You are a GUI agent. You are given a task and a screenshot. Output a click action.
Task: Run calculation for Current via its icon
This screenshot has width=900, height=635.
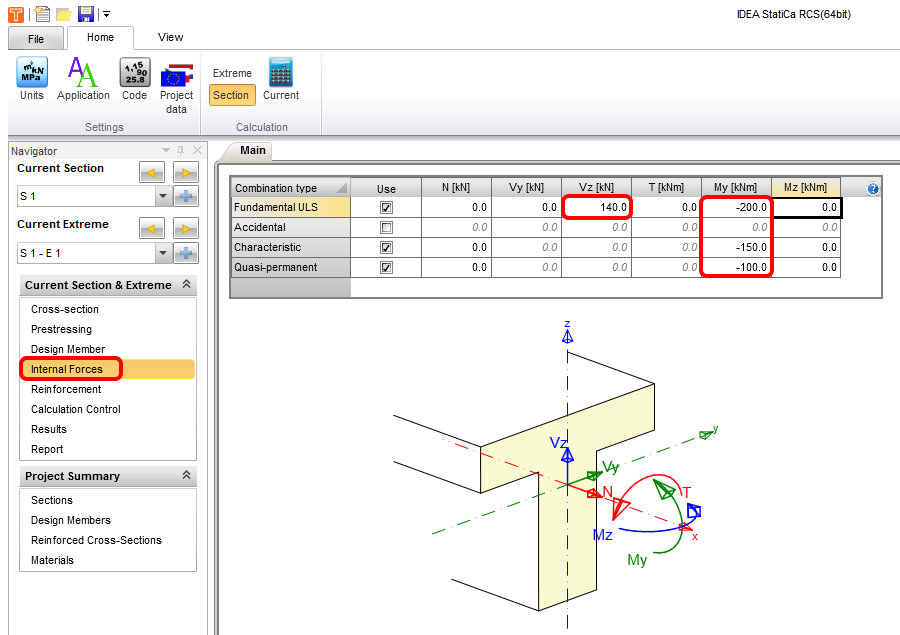coord(280,73)
